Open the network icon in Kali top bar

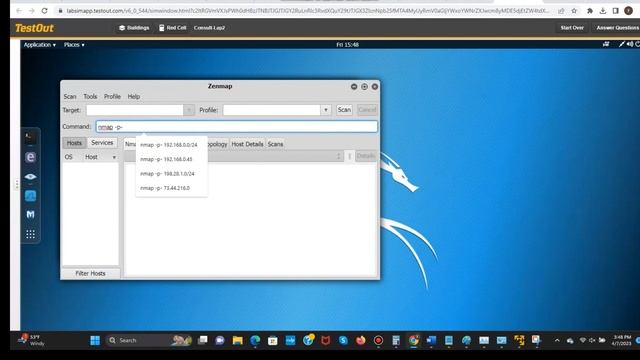[x=606, y=44]
